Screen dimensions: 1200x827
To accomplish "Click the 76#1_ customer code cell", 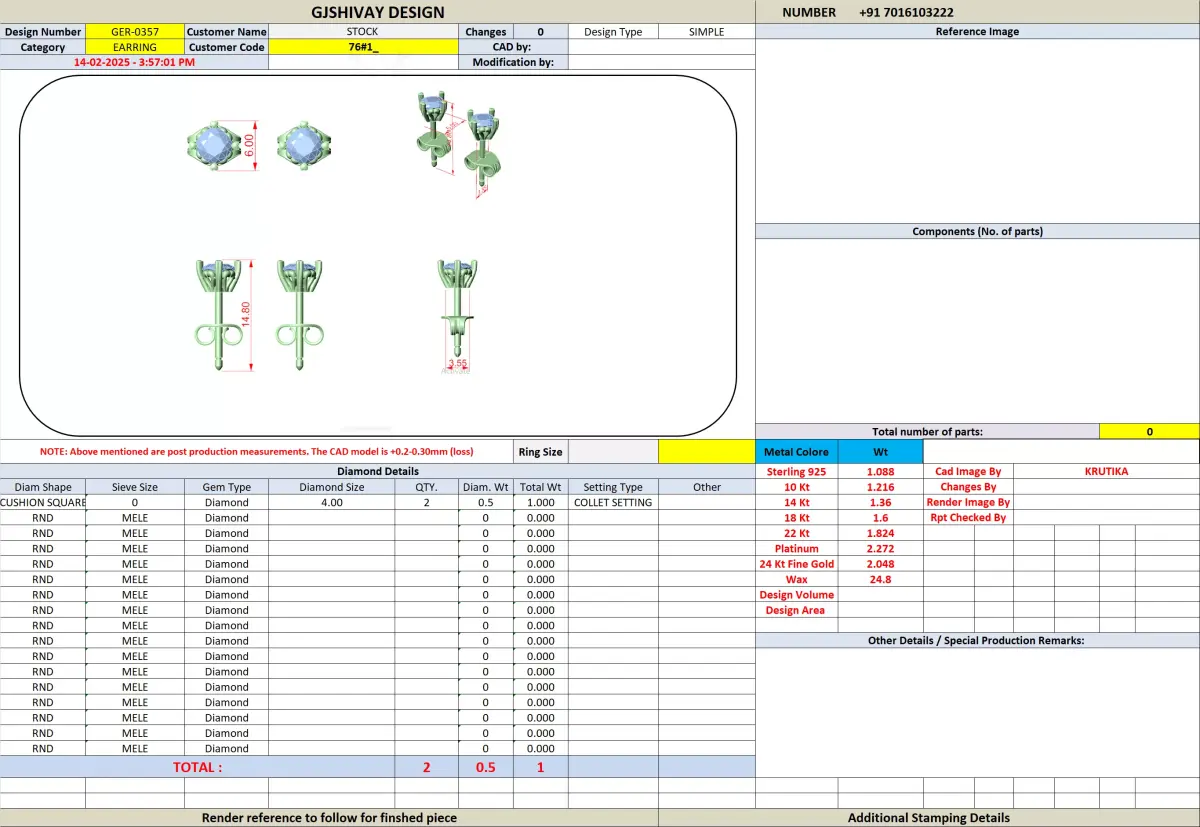I will pyautogui.click(x=363, y=47).
